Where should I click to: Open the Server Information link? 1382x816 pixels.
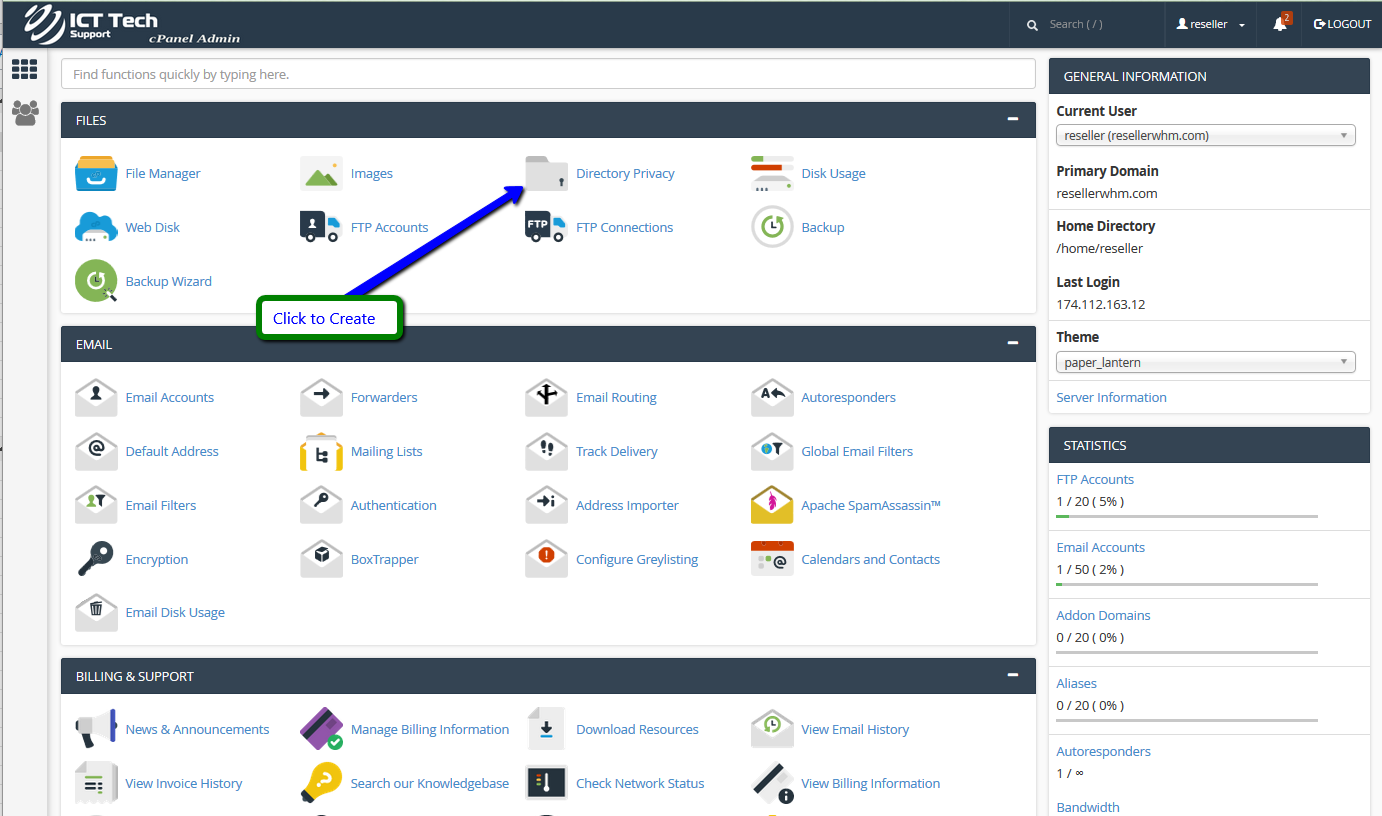tap(1111, 397)
